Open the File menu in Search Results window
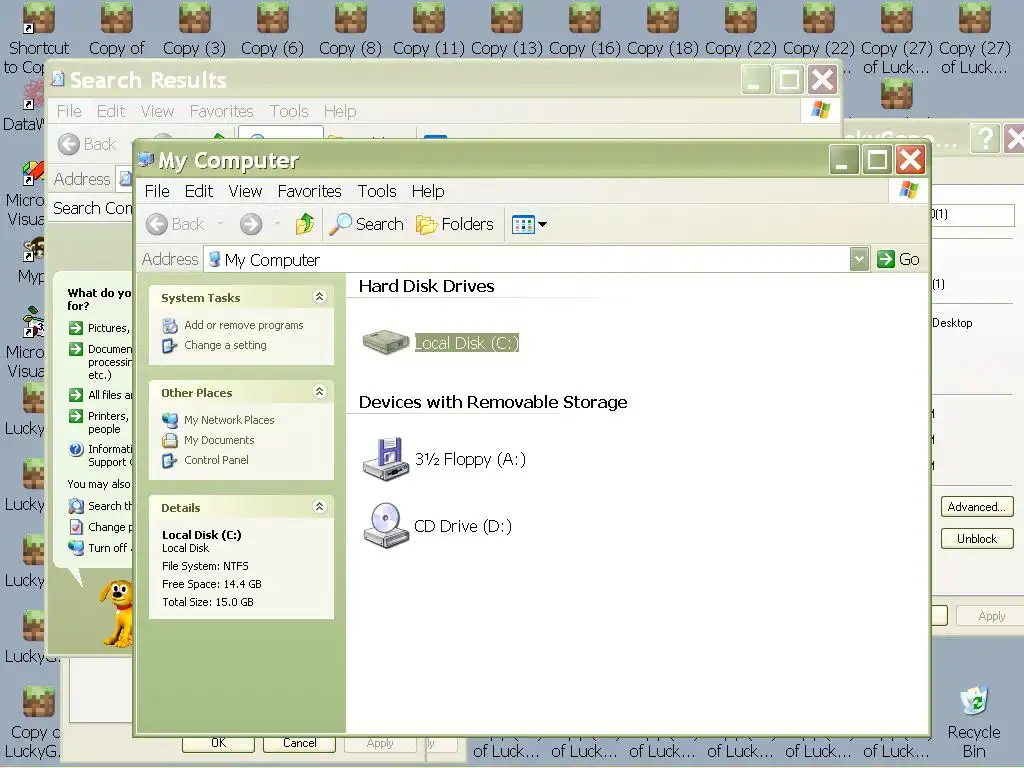This screenshot has height=768, width=1024. [69, 111]
